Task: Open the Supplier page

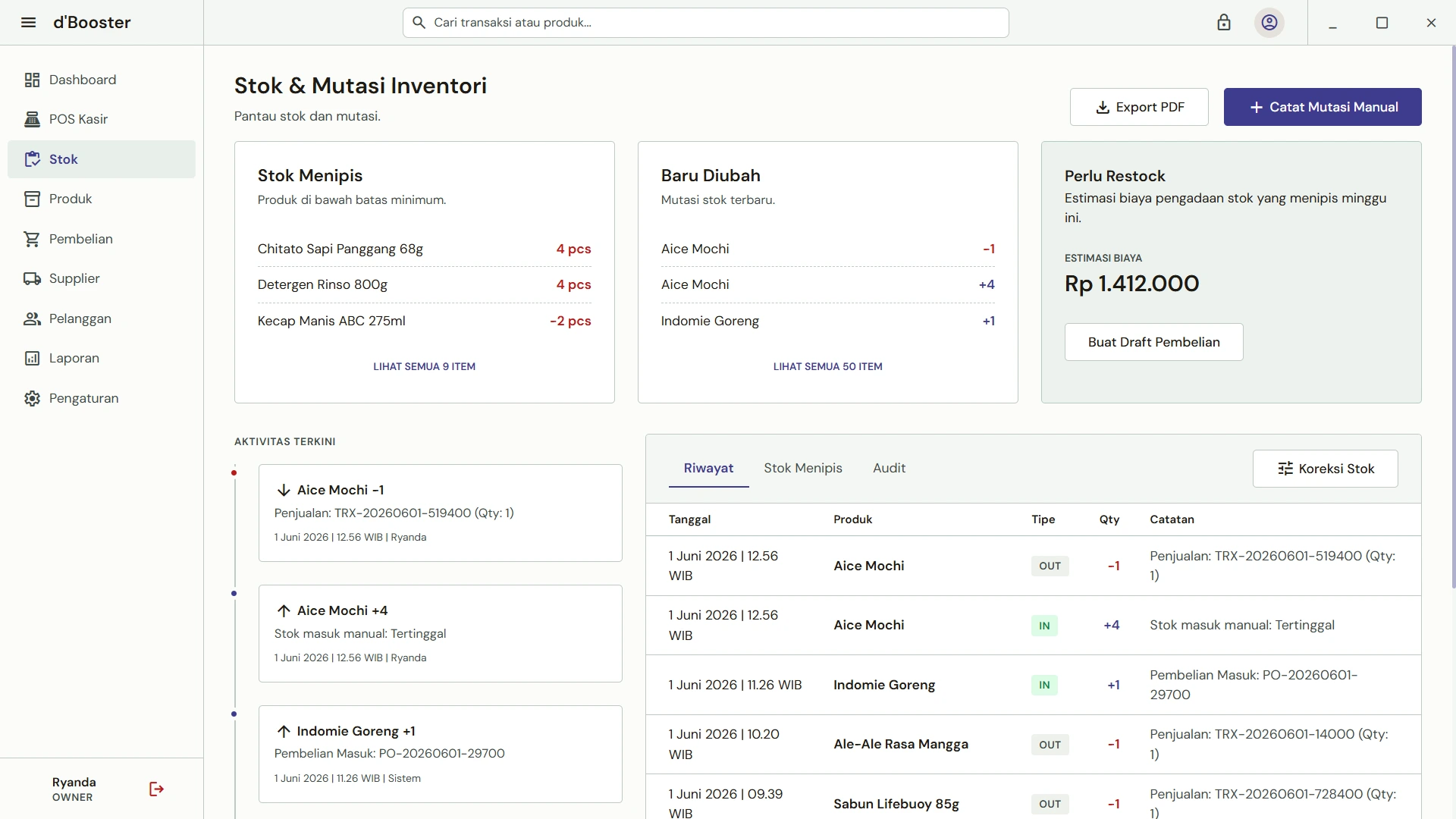Action: (102, 278)
